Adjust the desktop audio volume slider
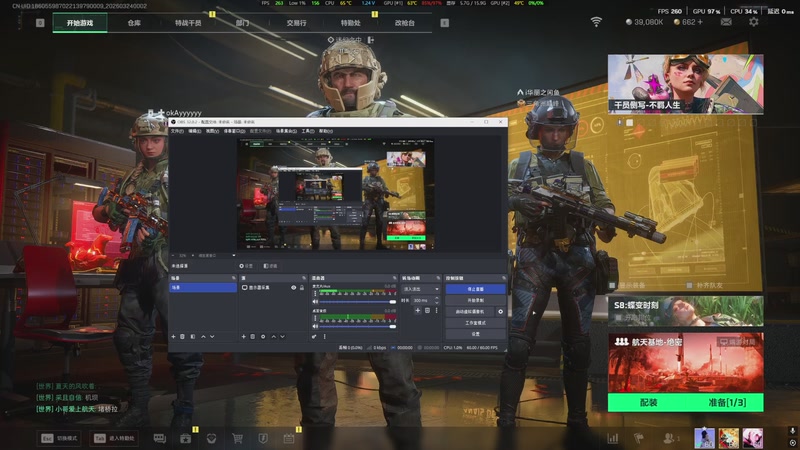This screenshot has height=450, width=800. pyautogui.click(x=358, y=326)
